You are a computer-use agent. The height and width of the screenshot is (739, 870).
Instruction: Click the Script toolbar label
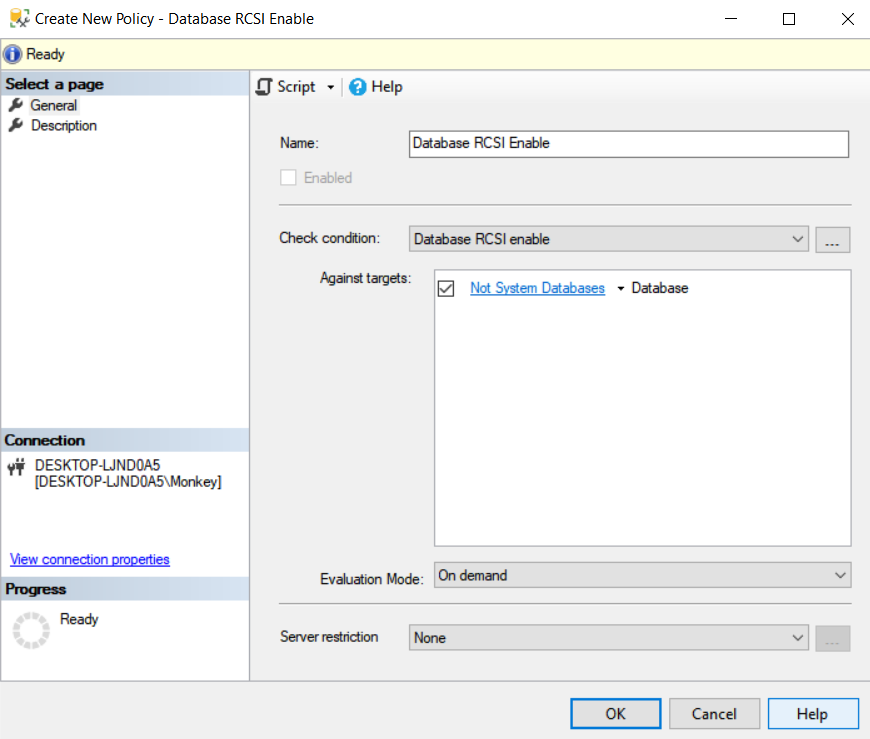click(296, 87)
